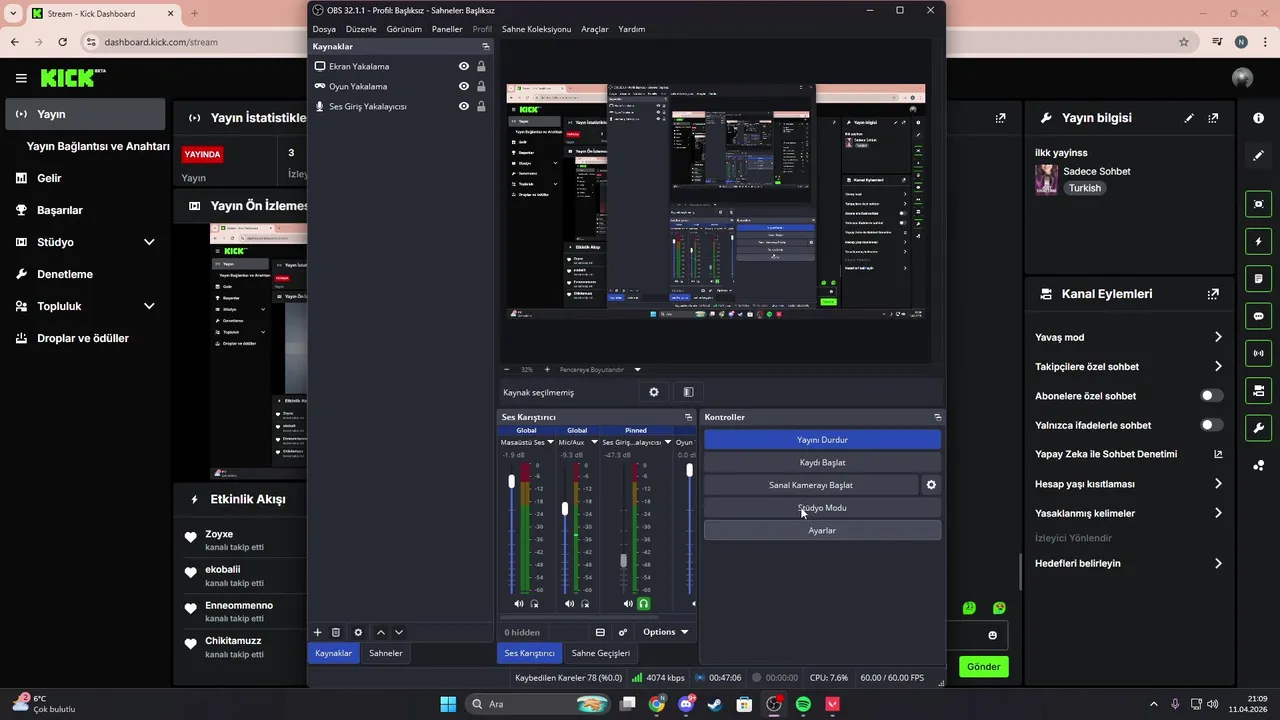Viewport: 1280px width, 720px height.
Task: Add a new source with plus icon
Action: 318,632
